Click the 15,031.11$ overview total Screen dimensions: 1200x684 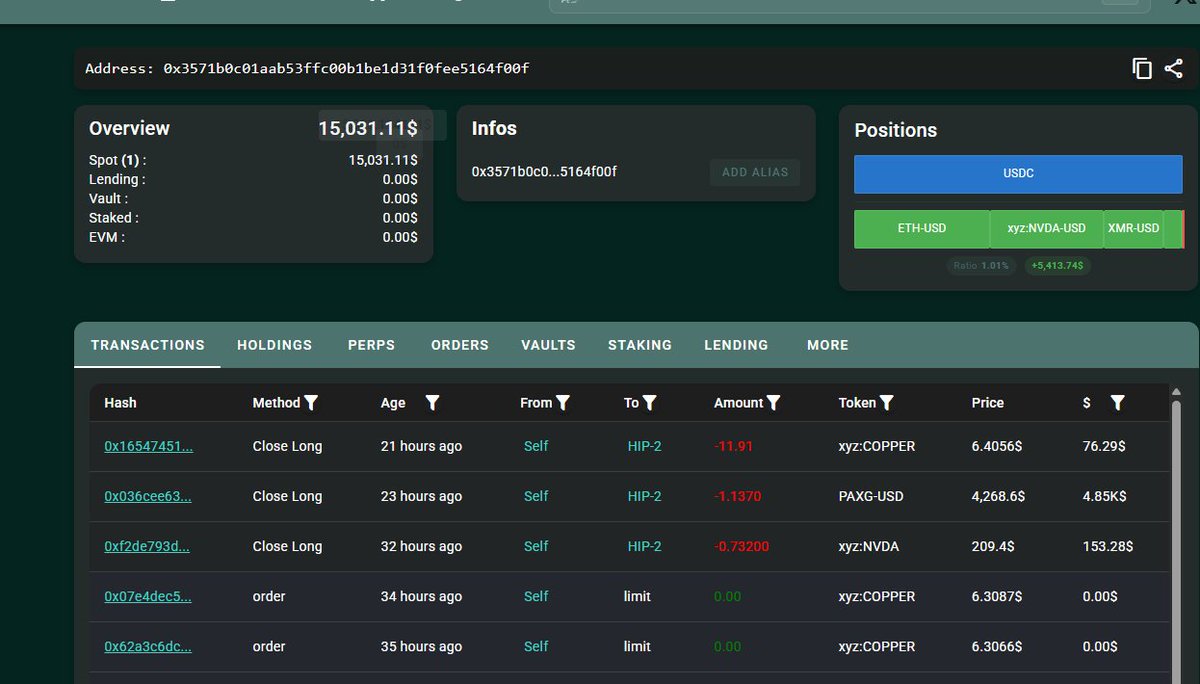click(368, 128)
